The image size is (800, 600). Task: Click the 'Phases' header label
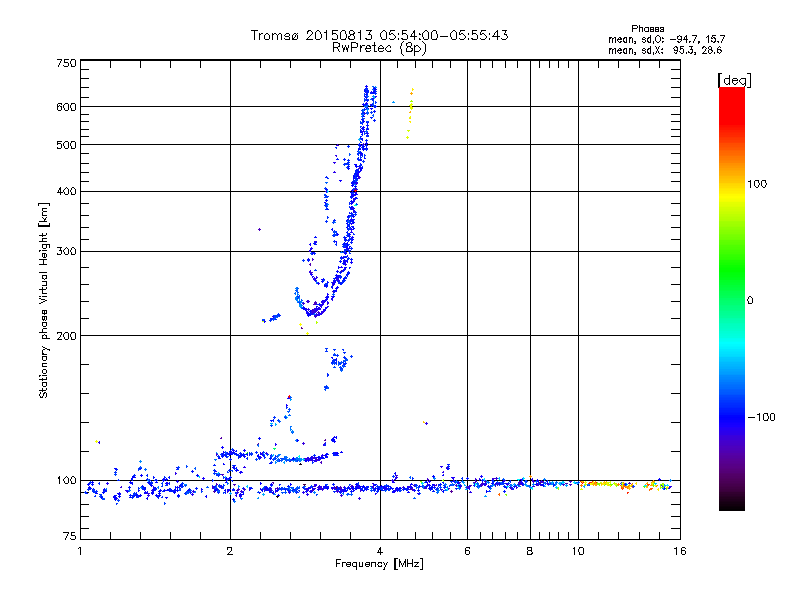pyautogui.click(x=647, y=29)
